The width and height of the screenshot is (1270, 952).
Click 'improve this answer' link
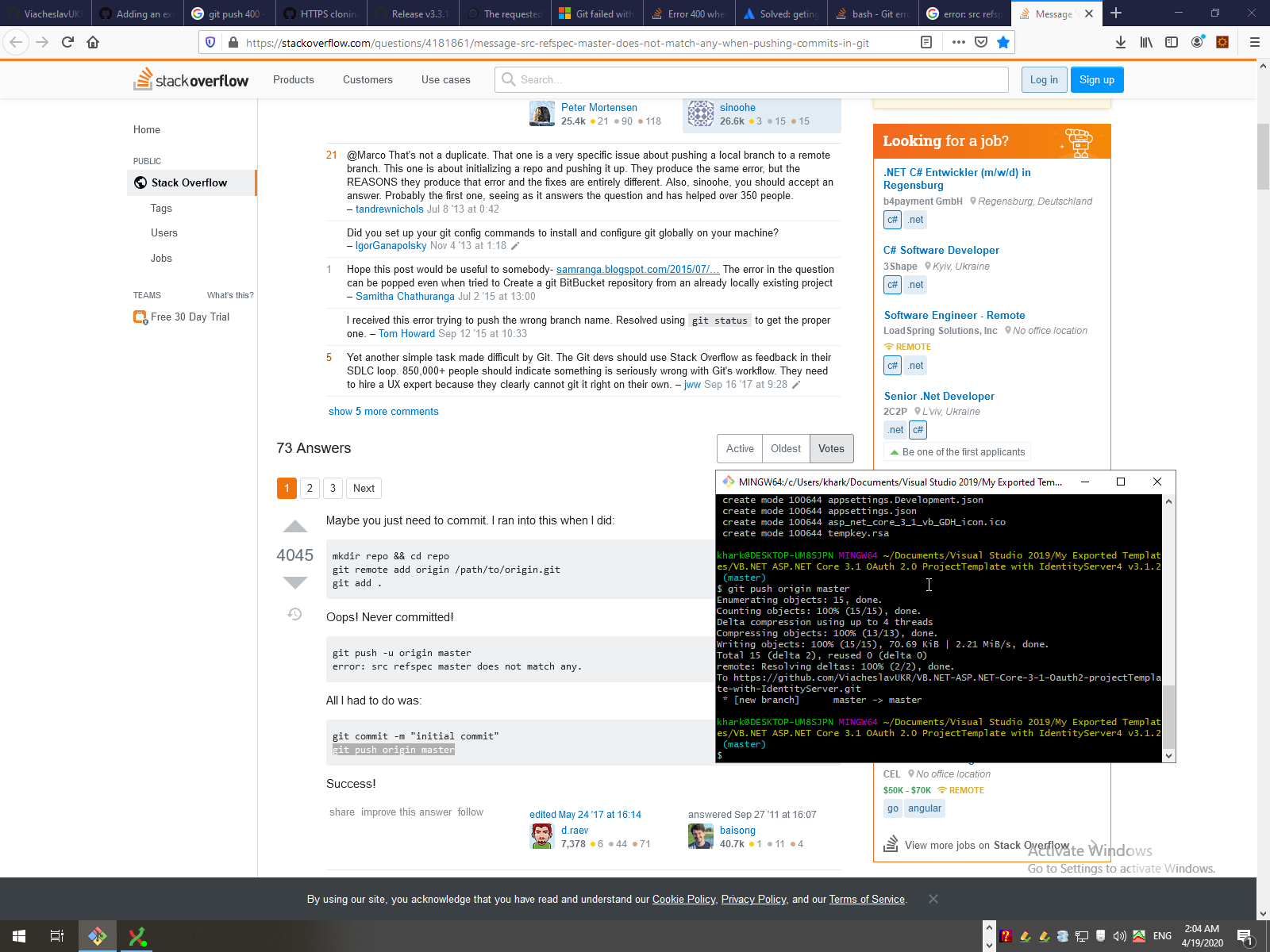[x=406, y=812]
